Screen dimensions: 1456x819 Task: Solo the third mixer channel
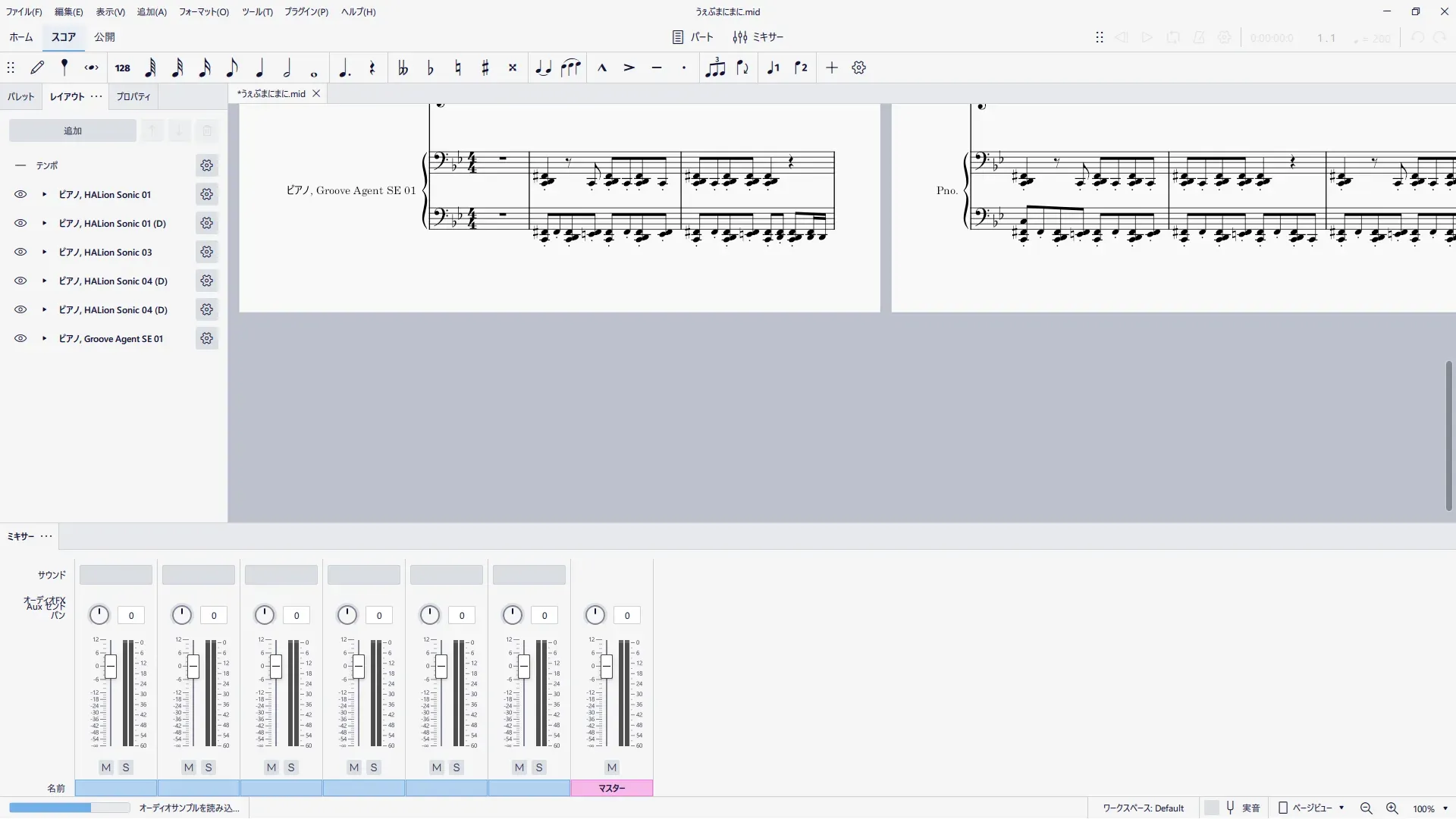[291, 767]
